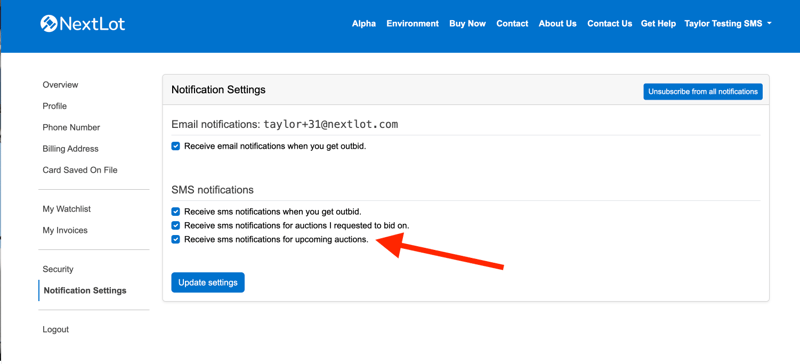800x364 pixels.
Task: Open the Environment nav link
Action: tap(412, 23)
